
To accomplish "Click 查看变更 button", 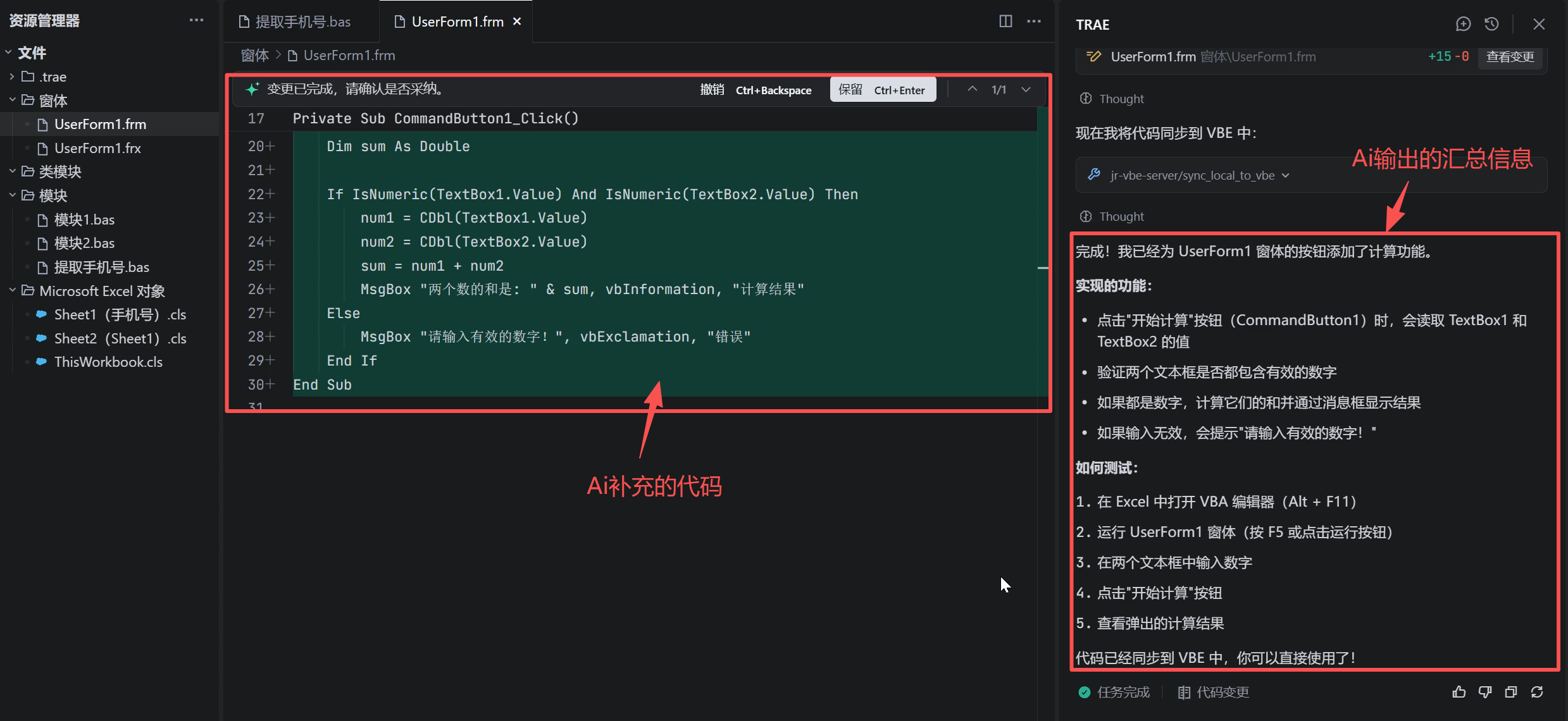I will tap(1510, 57).
